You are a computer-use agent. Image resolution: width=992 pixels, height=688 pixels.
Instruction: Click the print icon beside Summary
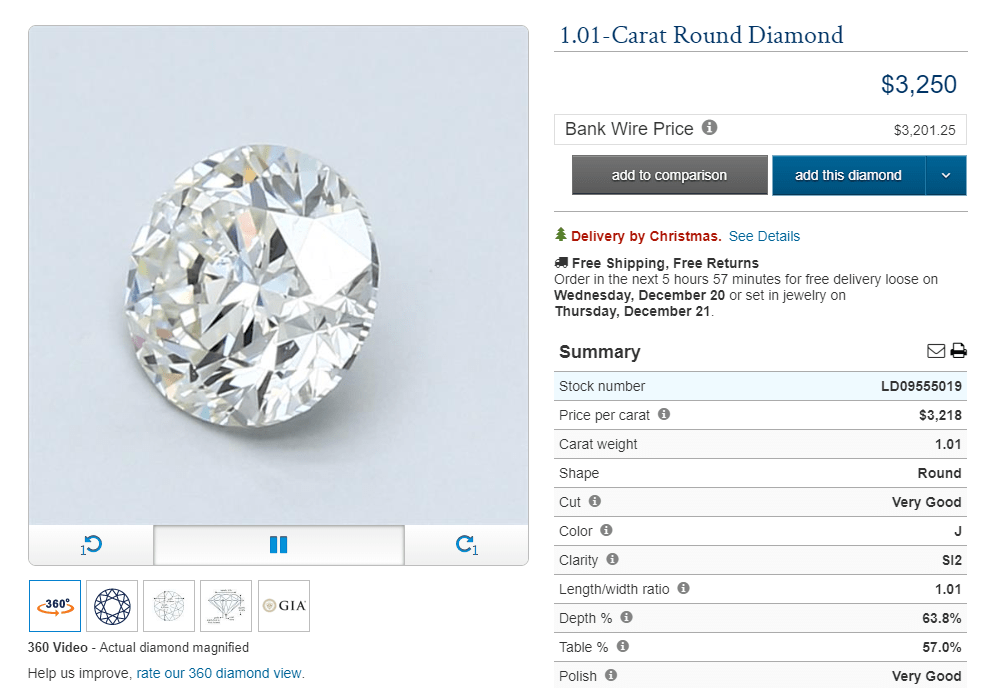pyautogui.click(x=959, y=350)
